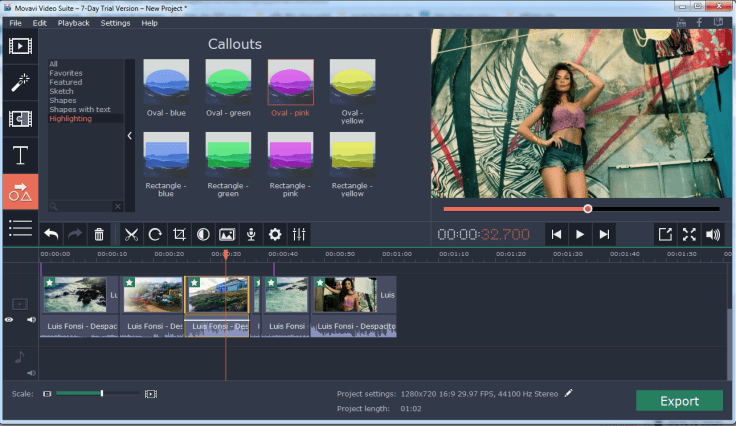Image resolution: width=736 pixels, height=426 pixels.
Task: Play the video preview
Action: point(580,234)
